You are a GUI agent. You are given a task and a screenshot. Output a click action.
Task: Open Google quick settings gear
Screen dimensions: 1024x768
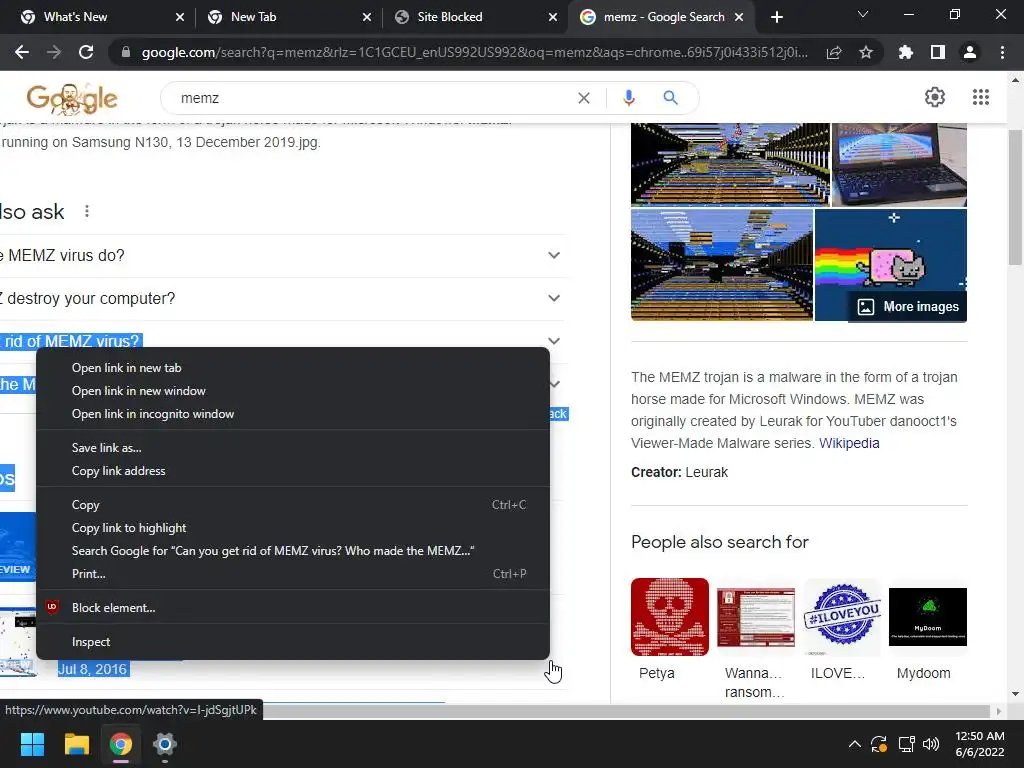pyautogui.click(x=935, y=97)
